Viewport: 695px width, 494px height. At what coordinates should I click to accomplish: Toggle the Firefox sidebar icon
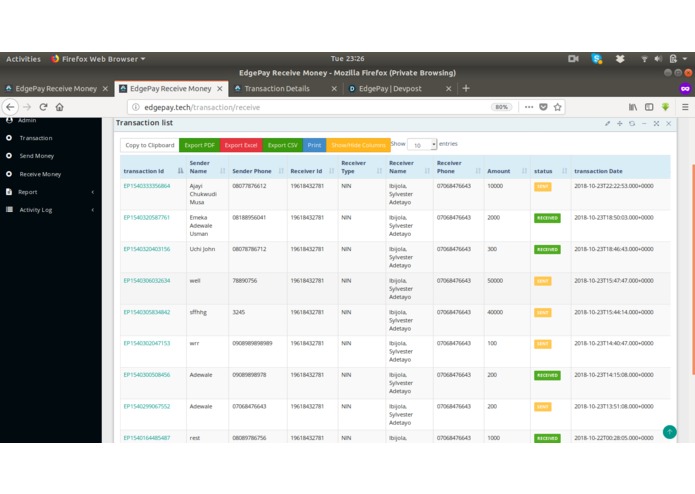(649, 107)
